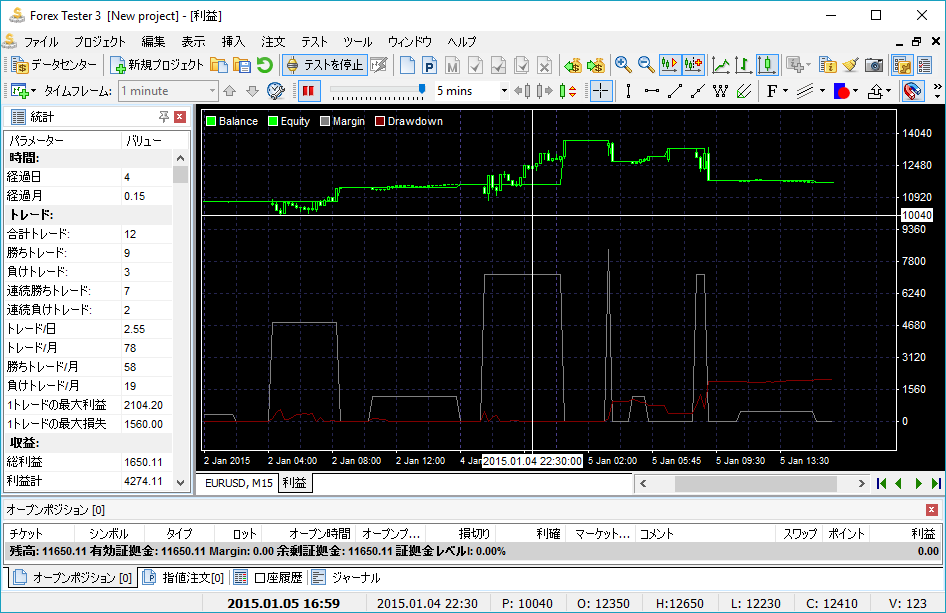Viewport: 946px width, 613px height.
Task: Toggle the pin on the 統計 panel
Action: click(x=164, y=117)
